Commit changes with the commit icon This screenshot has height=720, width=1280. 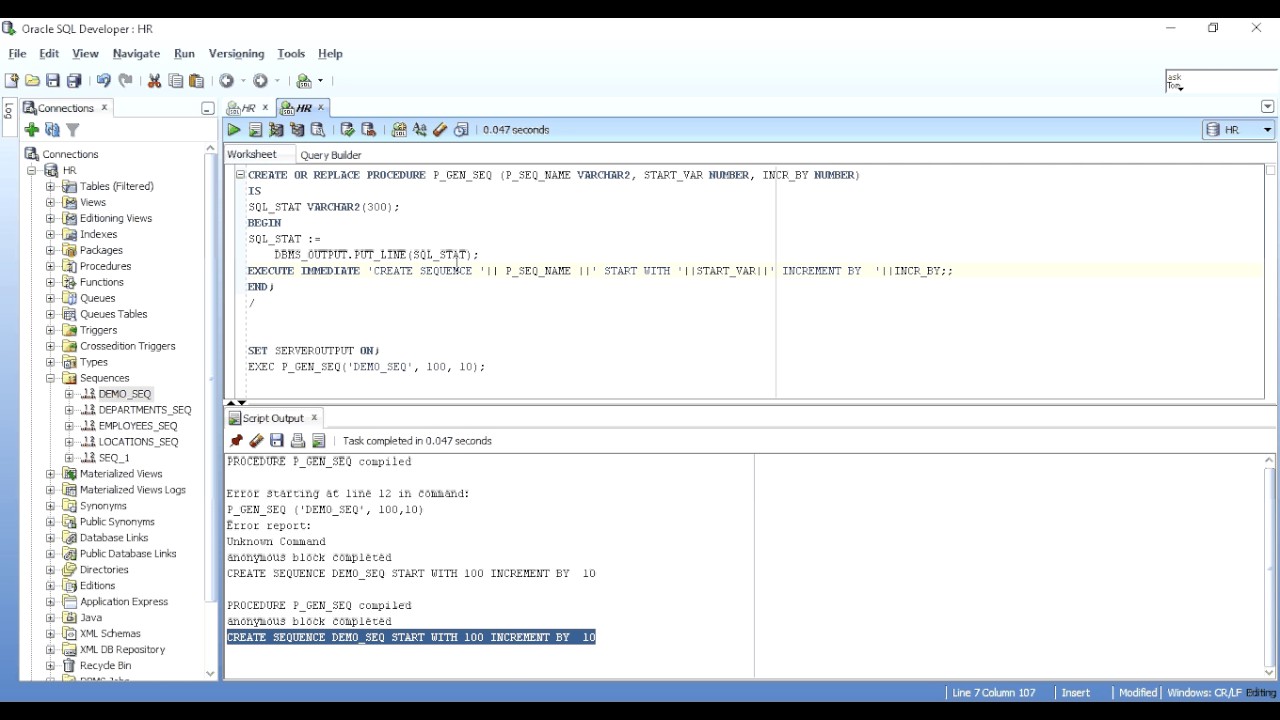347,130
